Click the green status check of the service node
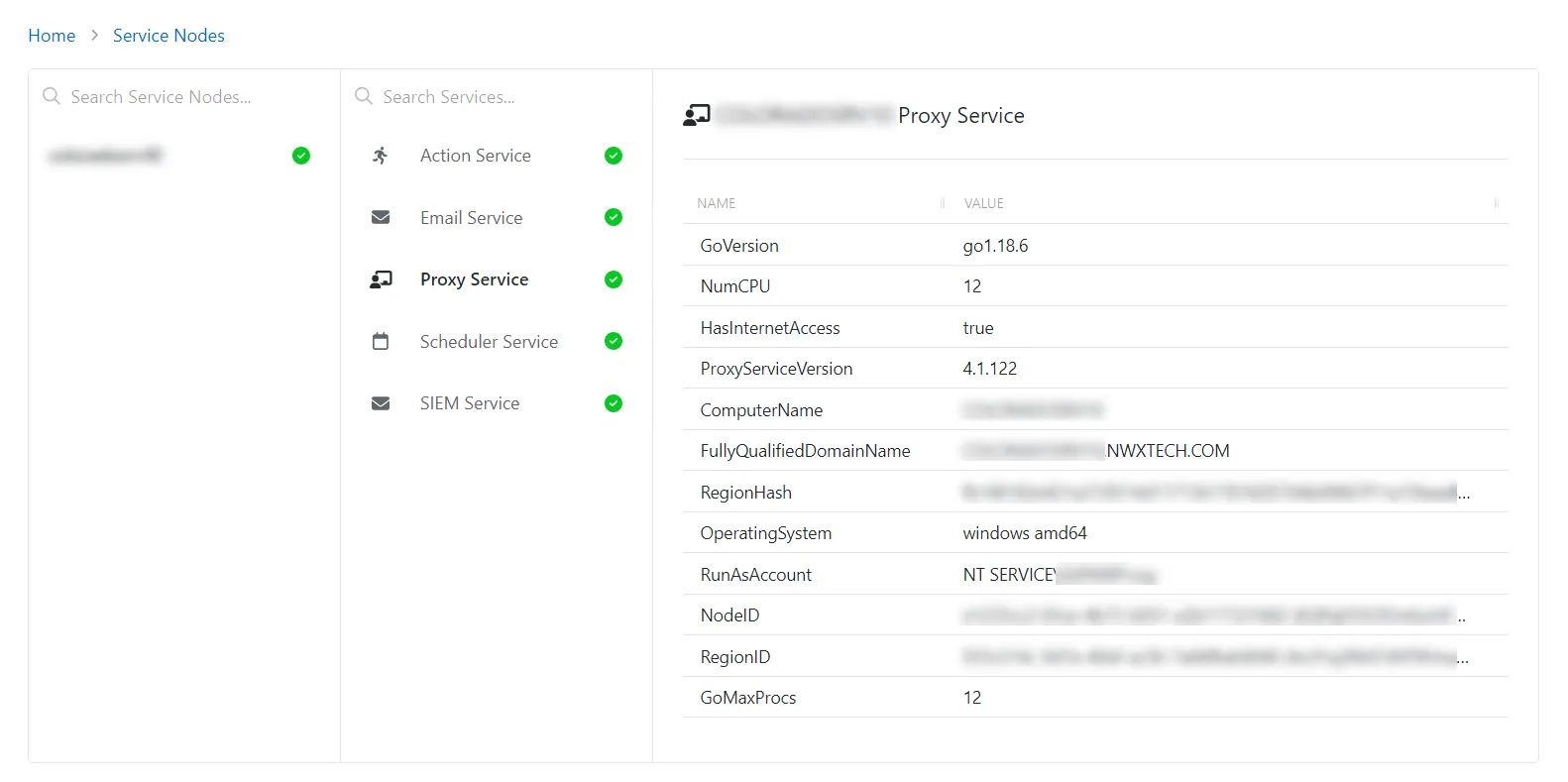Image resolution: width=1568 pixels, height=782 pixels. 301,156
